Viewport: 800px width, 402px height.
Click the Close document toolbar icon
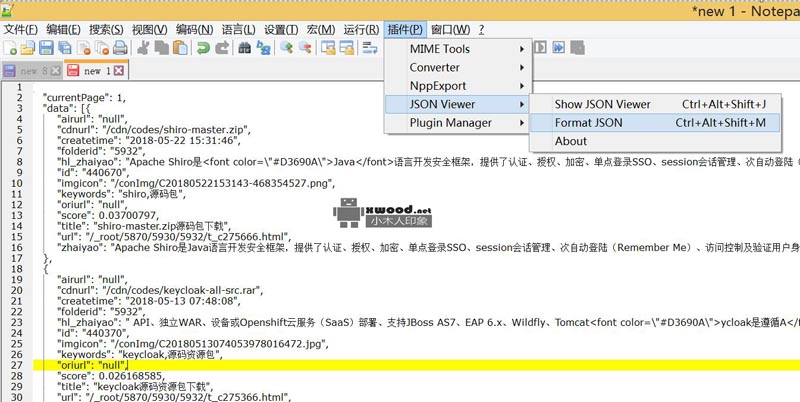(83, 48)
